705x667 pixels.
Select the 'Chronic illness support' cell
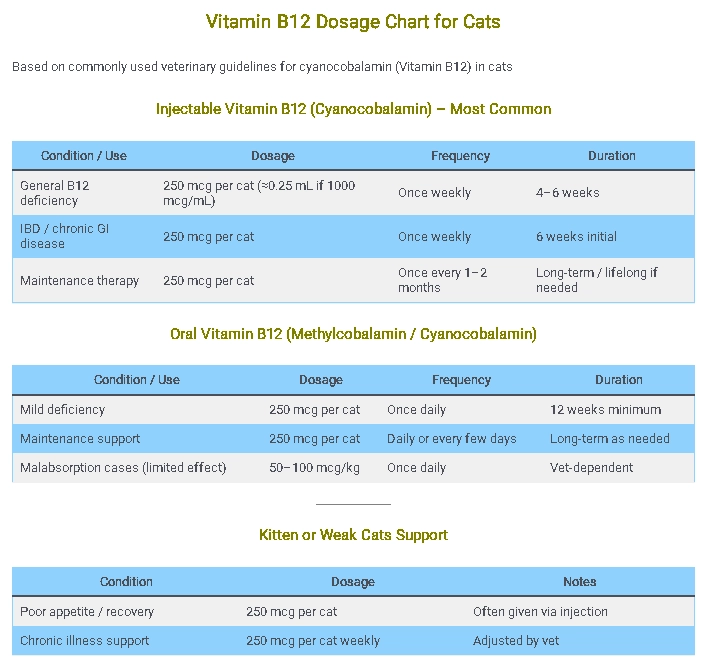click(x=85, y=640)
